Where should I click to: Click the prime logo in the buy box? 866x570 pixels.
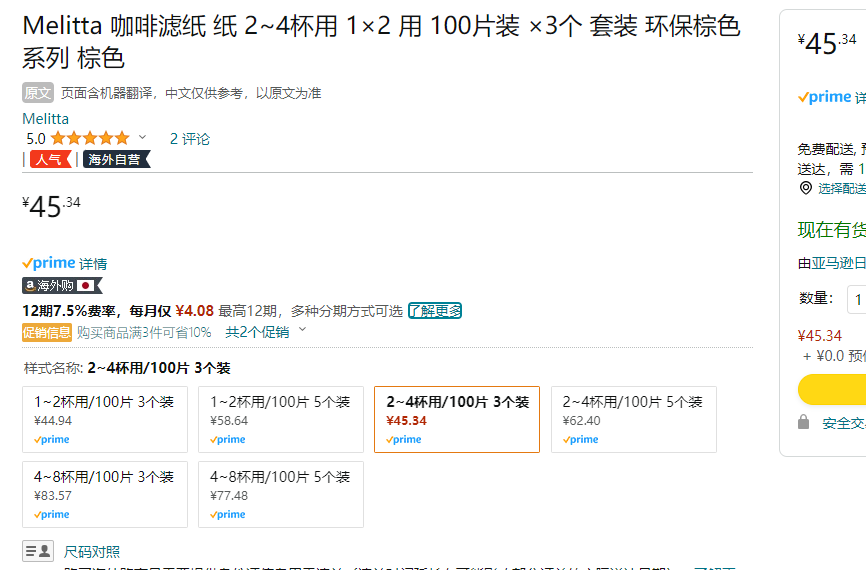pyautogui.click(x=824, y=97)
